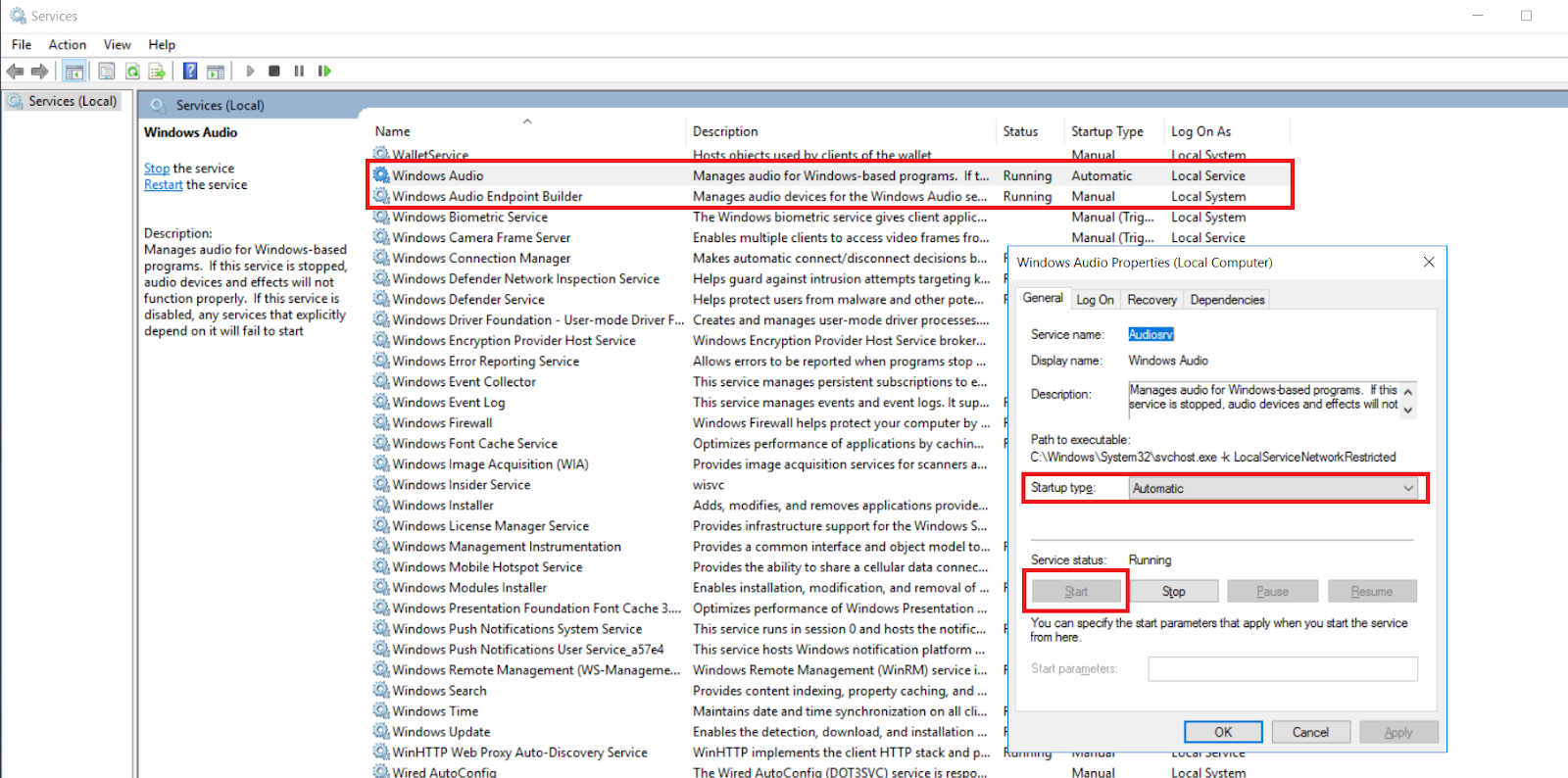
Task: Click the Pause button in Properties dialog
Action: pos(1272,592)
